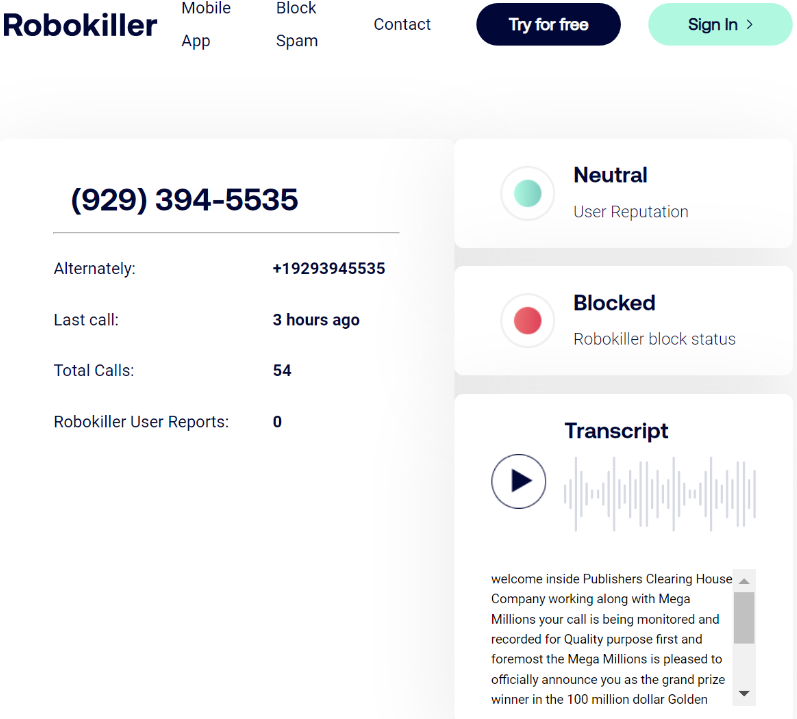Image resolution: width=797 pixels, height=719 pixels.
Task: Click the Robokiller logo
Action: click(80, 25)
